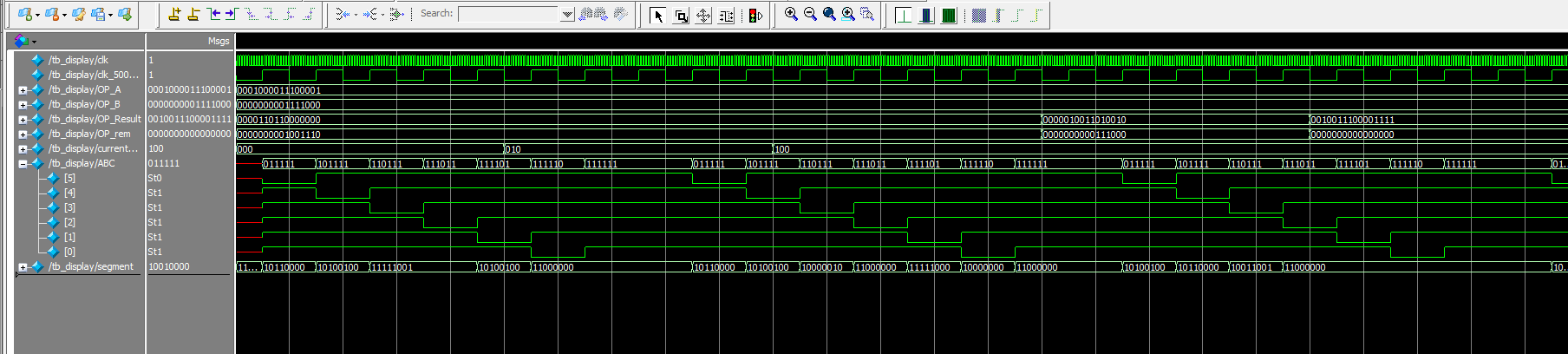
Task: Click current state waveform value 010
Action: (513, 149)
